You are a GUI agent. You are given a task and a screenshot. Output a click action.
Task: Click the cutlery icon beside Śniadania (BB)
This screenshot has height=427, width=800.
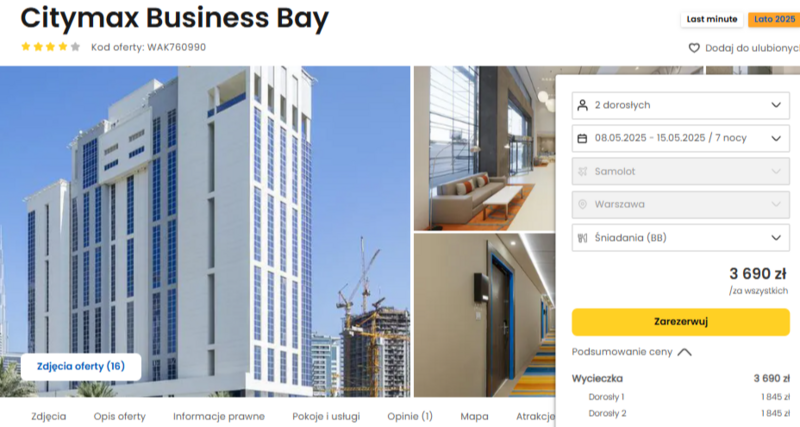582,238
